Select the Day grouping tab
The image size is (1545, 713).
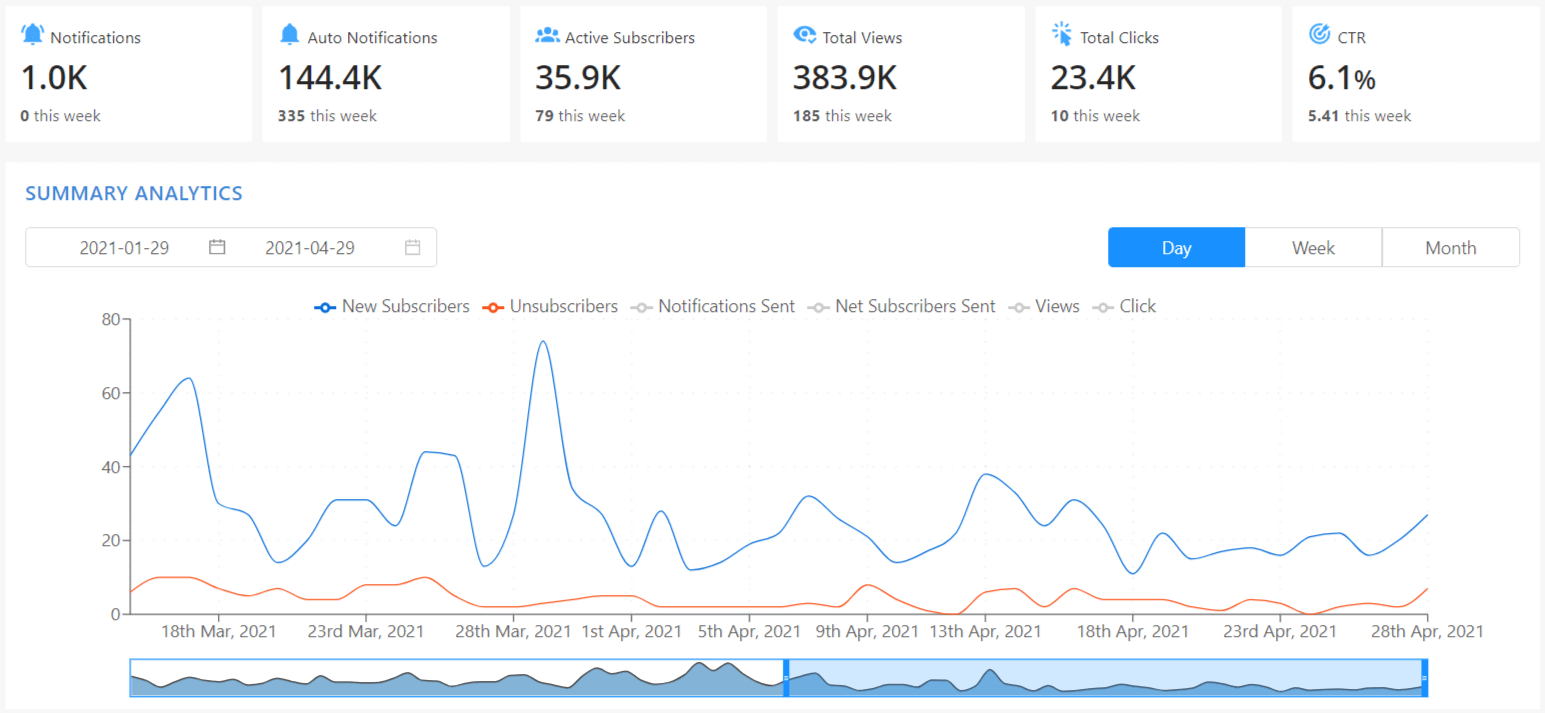tap(1176, 248)
